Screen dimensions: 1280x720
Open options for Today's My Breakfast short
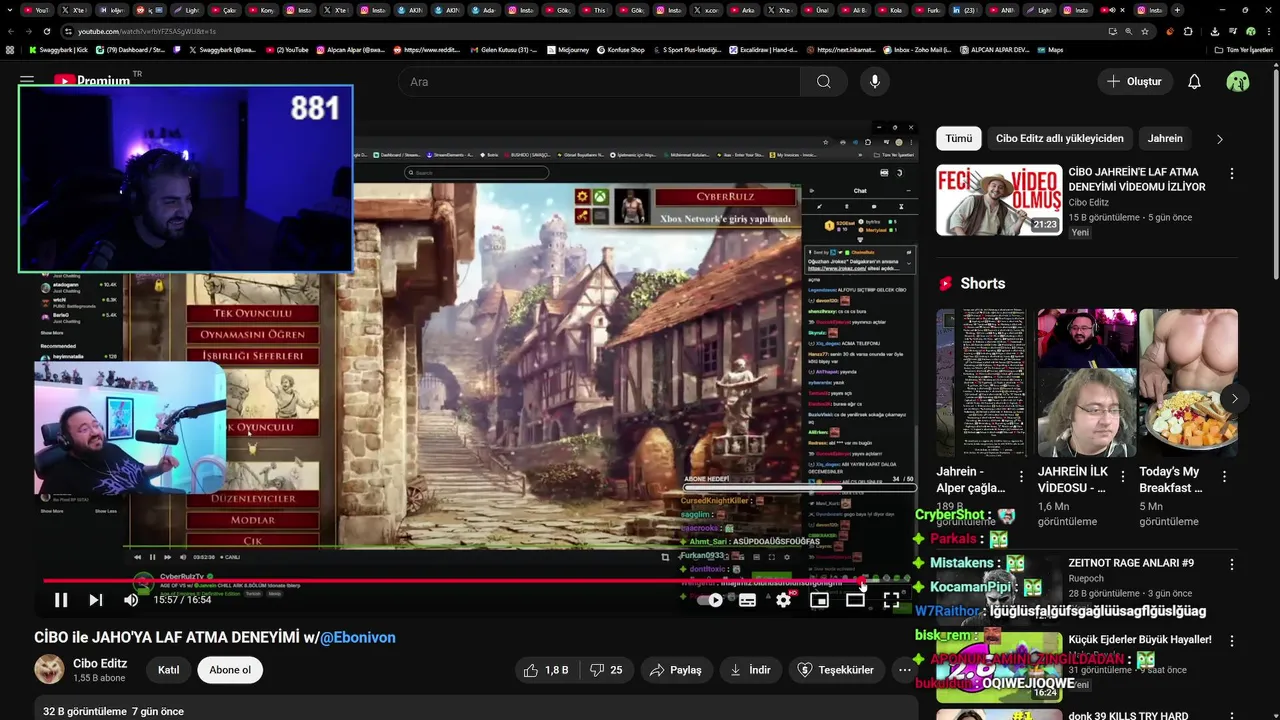click(1224, 477)
